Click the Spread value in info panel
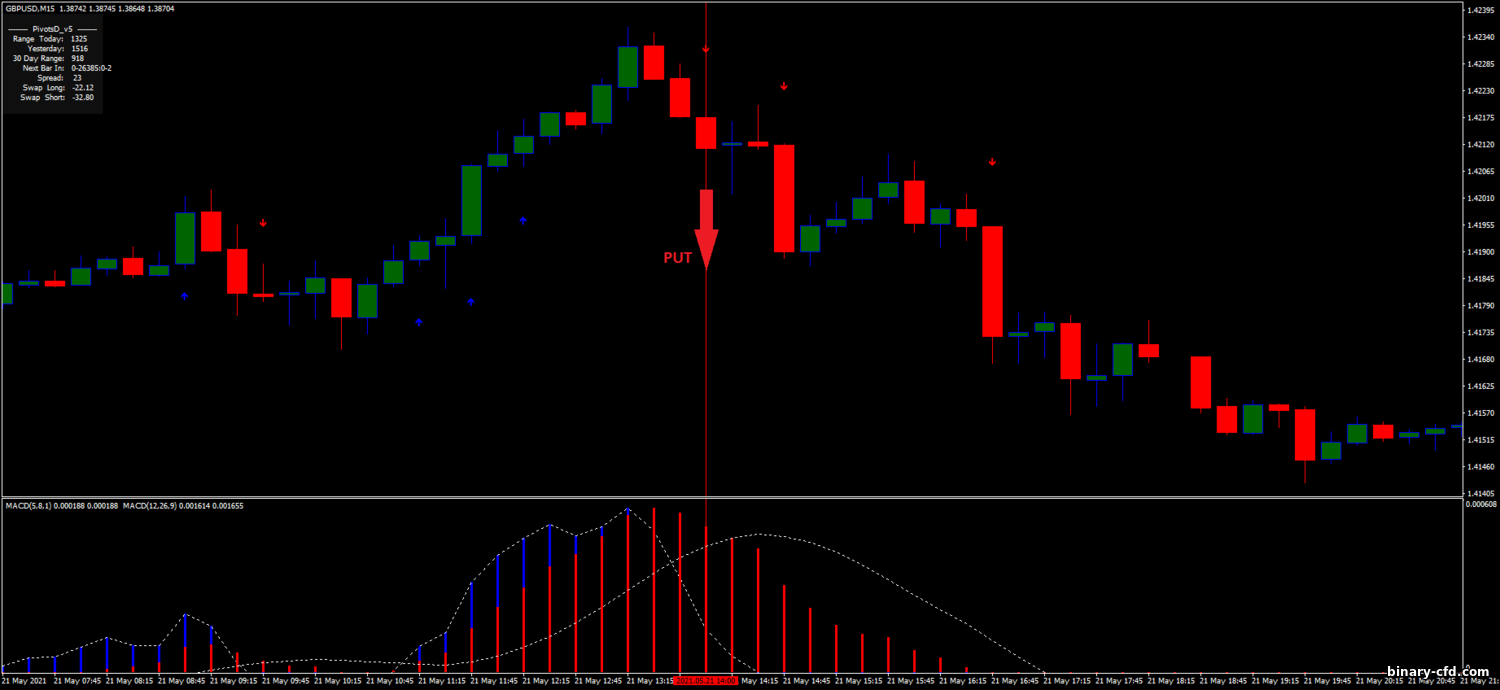 77,78
